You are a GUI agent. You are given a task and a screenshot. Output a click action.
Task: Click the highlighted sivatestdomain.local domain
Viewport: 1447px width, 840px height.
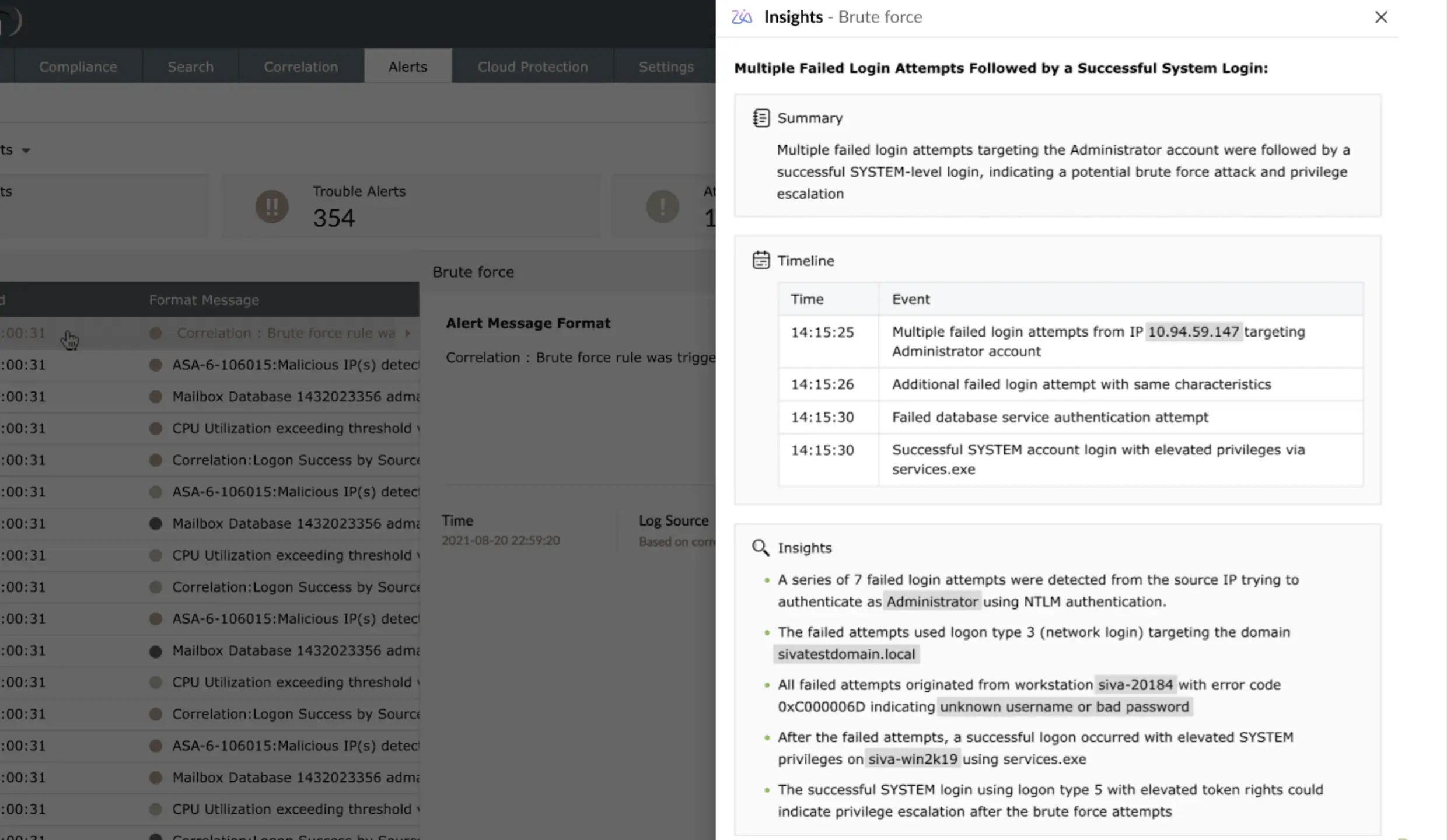(846, 654)
